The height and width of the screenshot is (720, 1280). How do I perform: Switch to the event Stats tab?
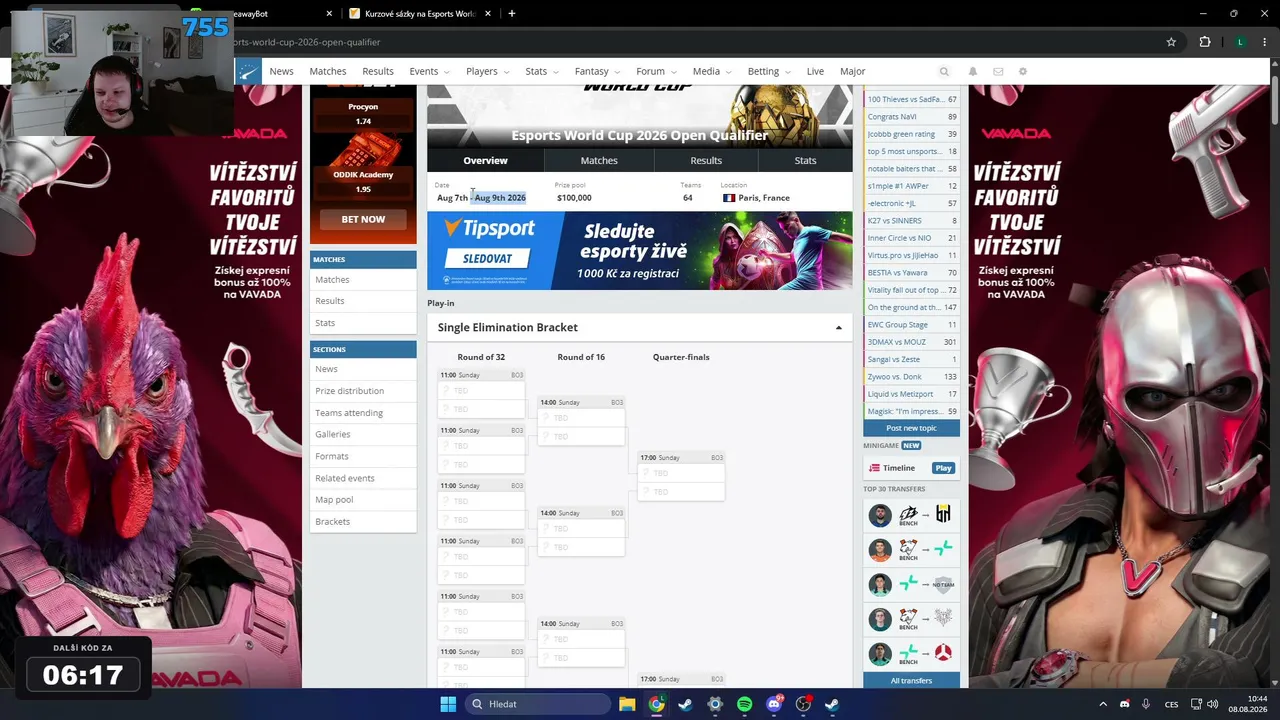click(805, 160)
